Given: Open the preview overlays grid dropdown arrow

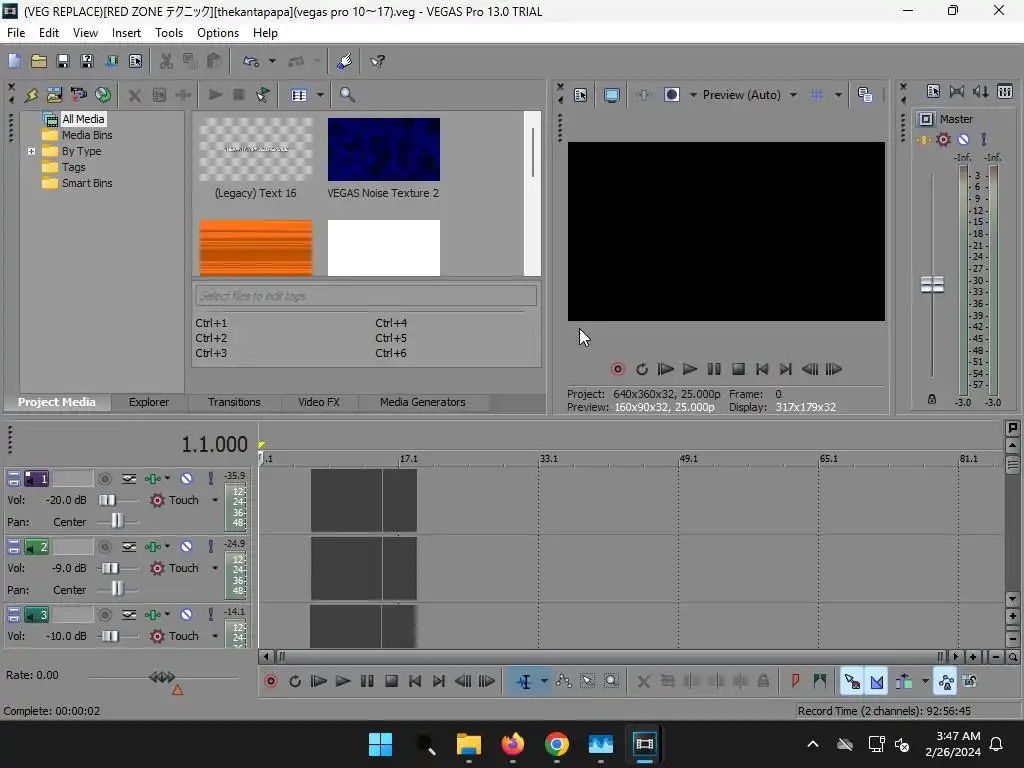Looking at the screenshot, I should [838, 95].
